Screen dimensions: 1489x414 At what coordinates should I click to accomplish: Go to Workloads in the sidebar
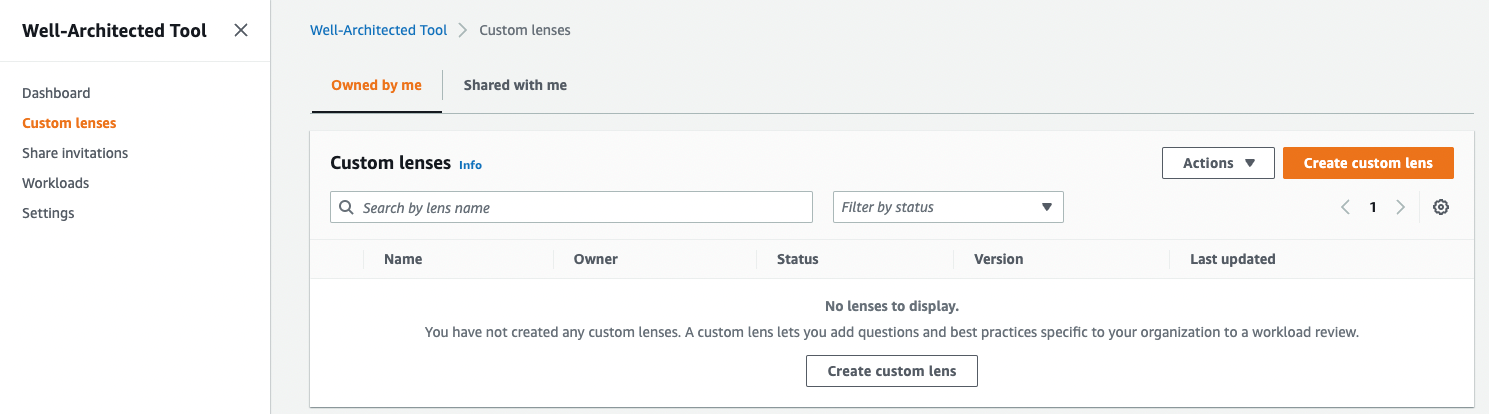pos(56,183)
